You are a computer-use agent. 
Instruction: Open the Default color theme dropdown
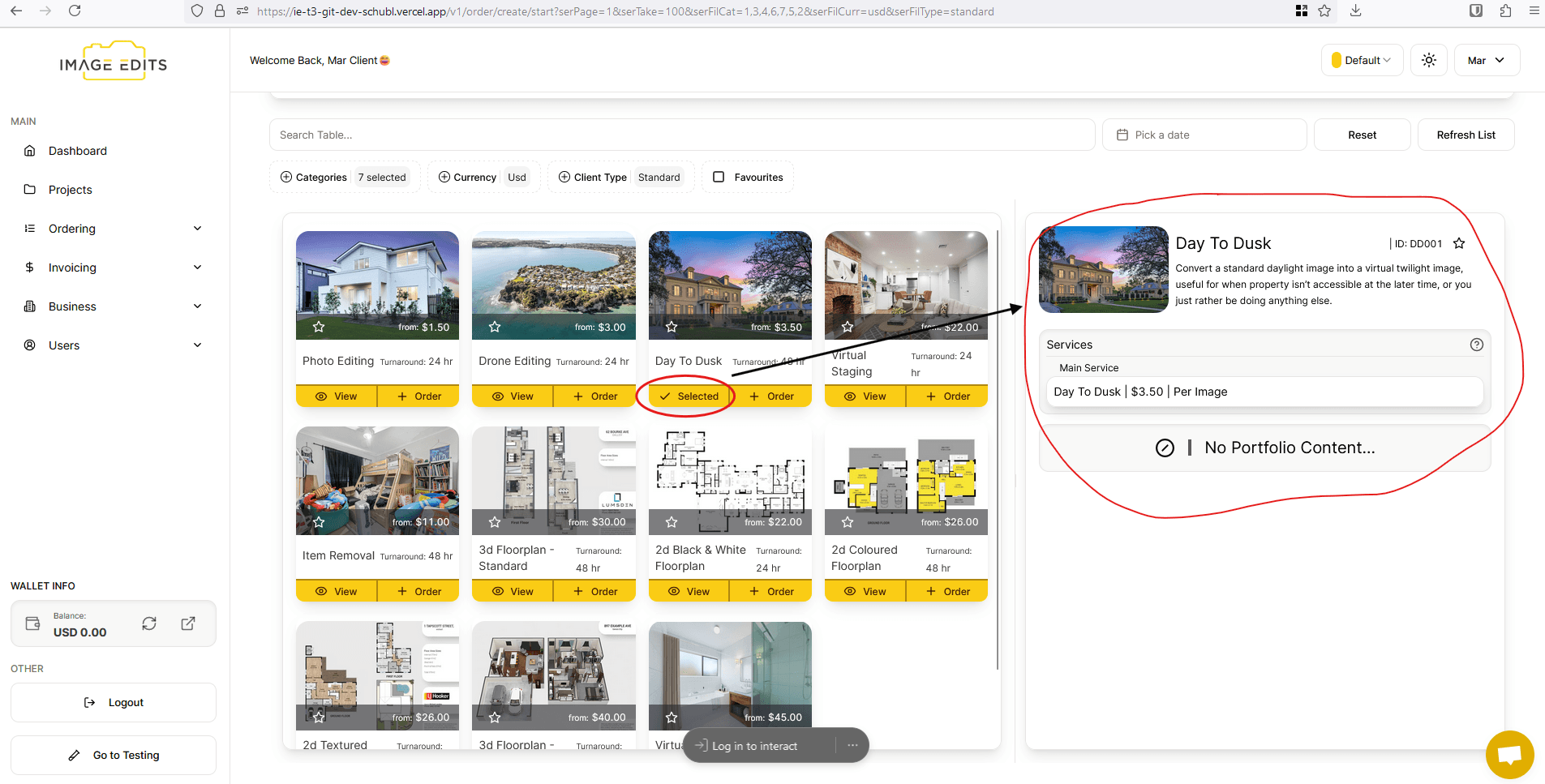(x=1362, y=61)
